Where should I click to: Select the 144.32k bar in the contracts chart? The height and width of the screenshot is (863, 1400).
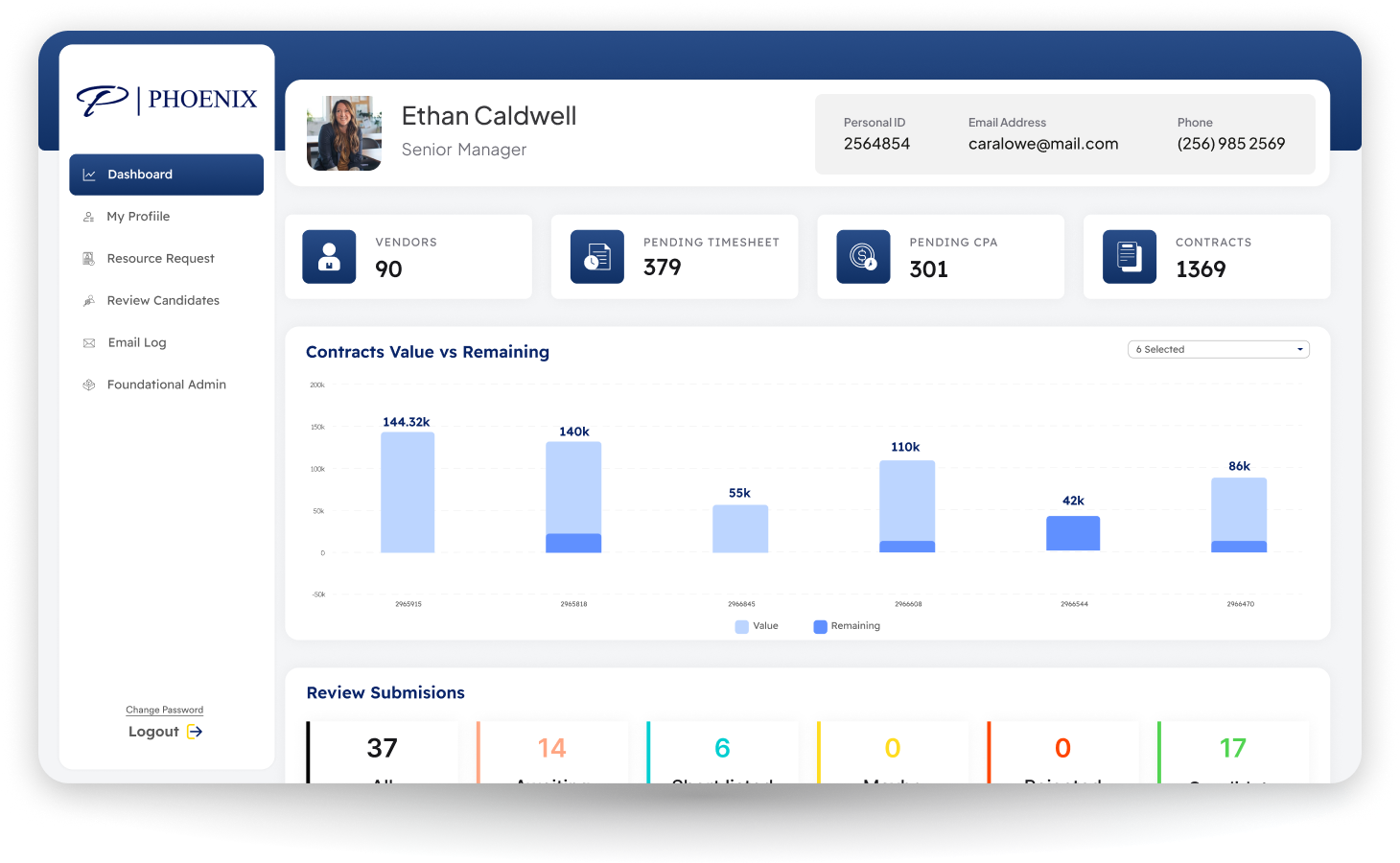[407, 491]
